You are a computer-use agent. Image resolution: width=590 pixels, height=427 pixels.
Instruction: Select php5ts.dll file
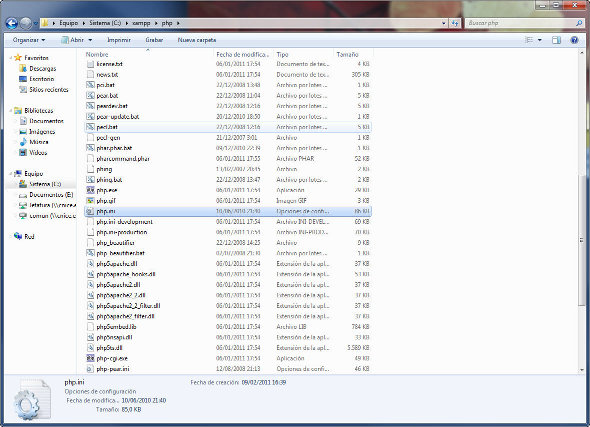[x=109, y=348]
